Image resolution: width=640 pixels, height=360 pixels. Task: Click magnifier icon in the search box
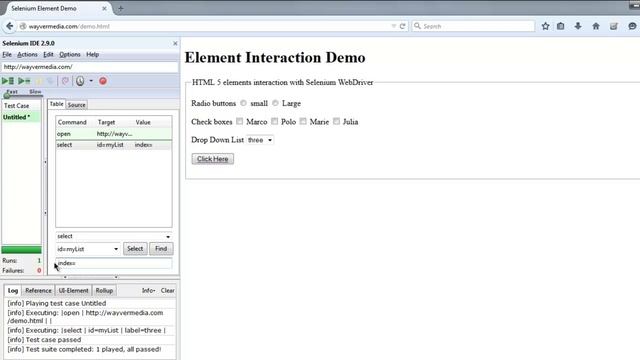pyautogui.click(x=417, y=26)
